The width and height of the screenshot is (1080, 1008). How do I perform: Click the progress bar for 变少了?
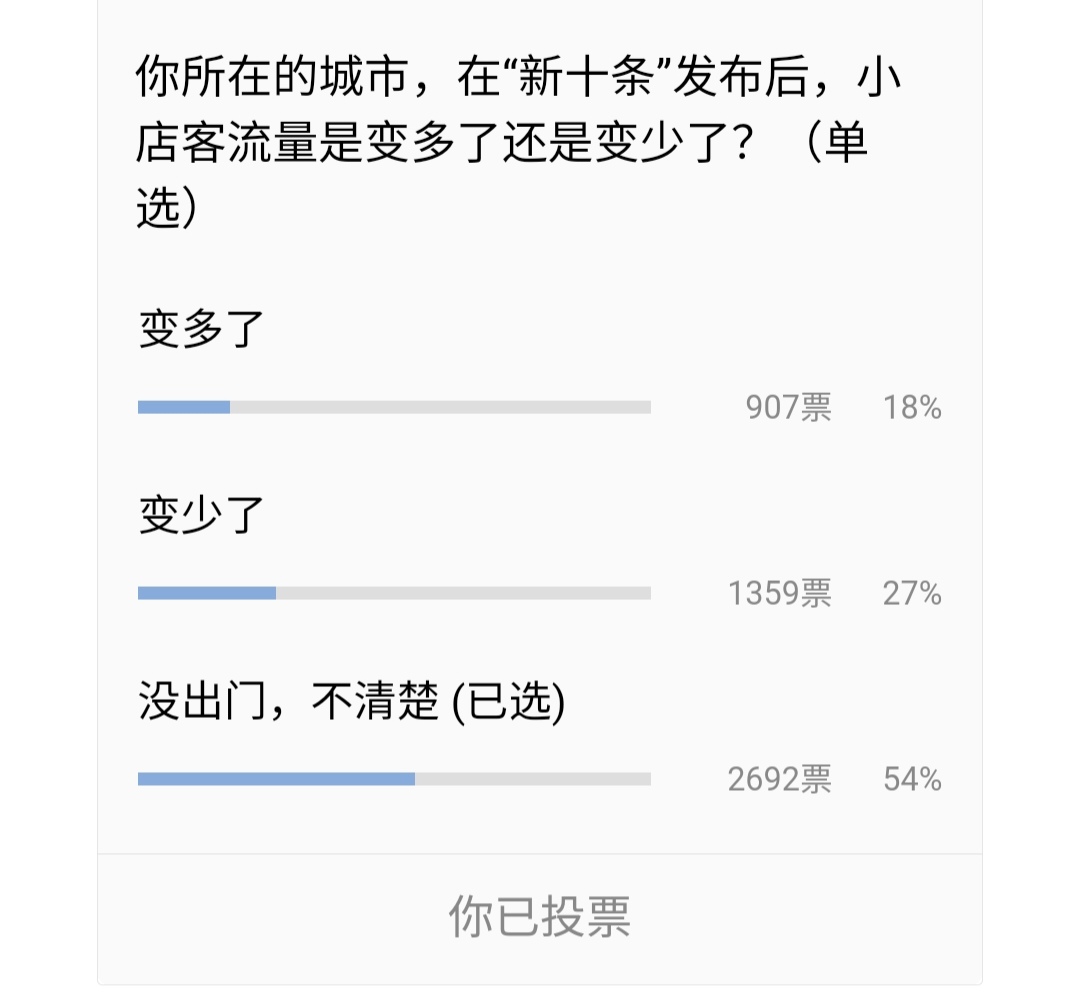394,592
